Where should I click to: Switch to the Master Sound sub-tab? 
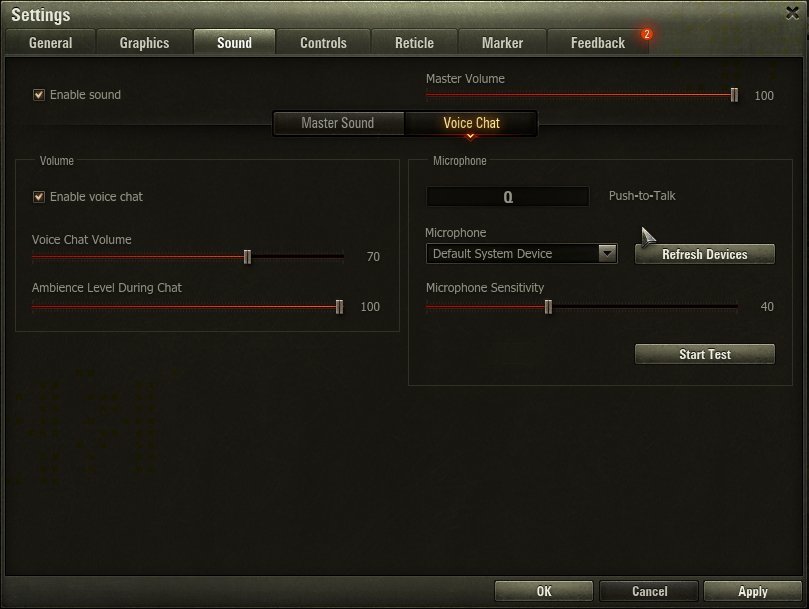[338, 123]
